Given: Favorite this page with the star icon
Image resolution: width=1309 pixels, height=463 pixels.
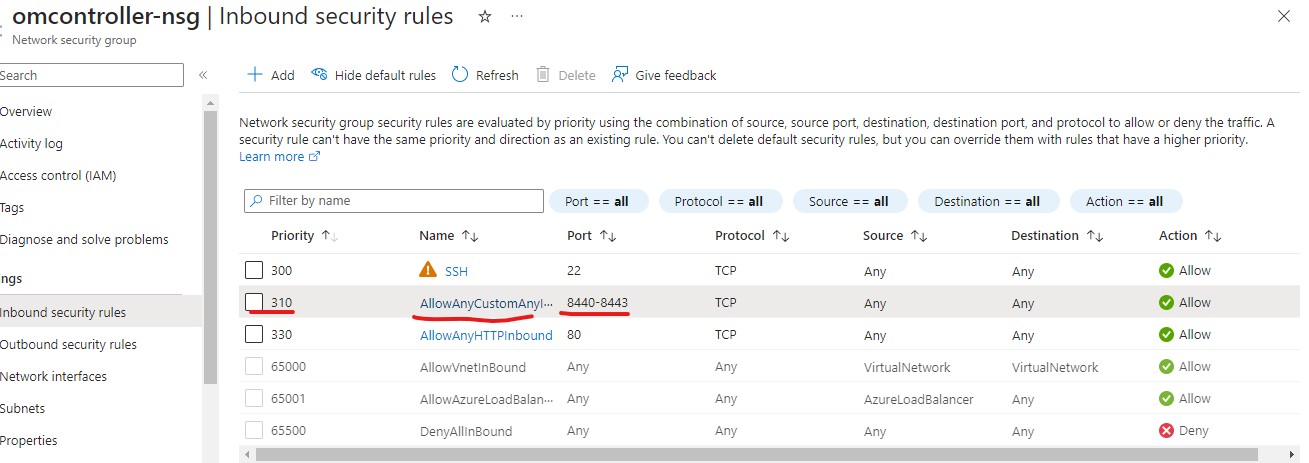Looking at the screenshot, I should 485,17.
